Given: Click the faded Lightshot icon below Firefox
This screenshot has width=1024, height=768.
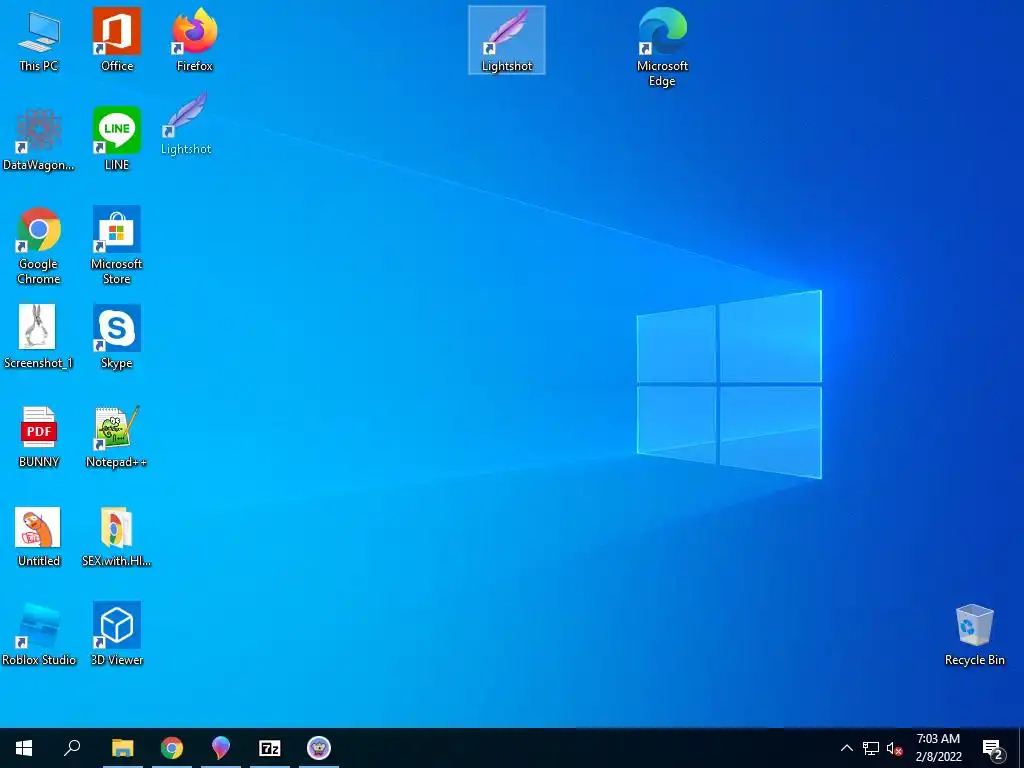Looking at the screenshot, I should pos(186,123).
